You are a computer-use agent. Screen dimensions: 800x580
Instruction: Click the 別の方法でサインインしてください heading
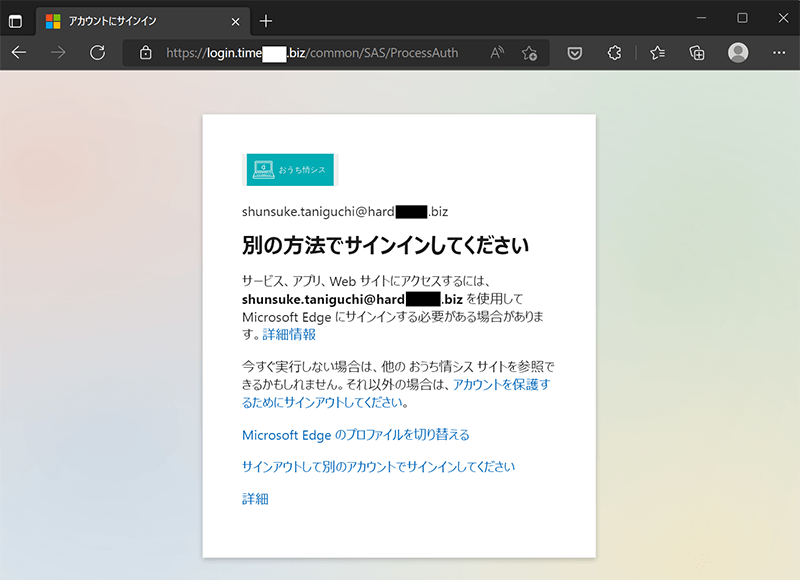pos(385,245)
